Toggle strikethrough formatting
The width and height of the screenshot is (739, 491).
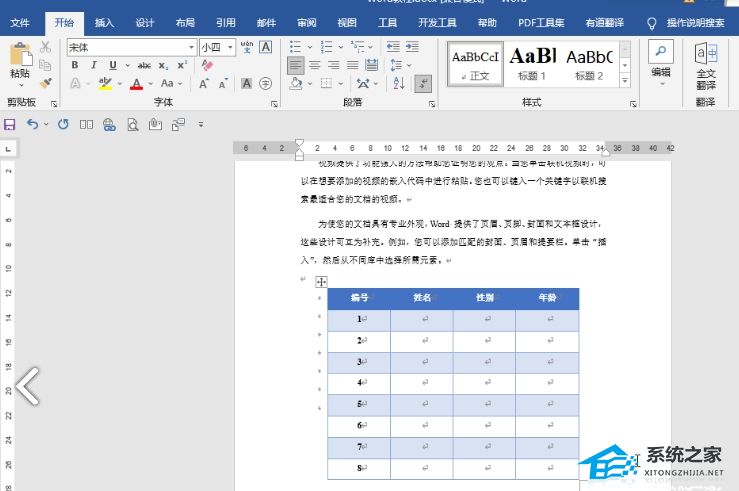(144, 65)
